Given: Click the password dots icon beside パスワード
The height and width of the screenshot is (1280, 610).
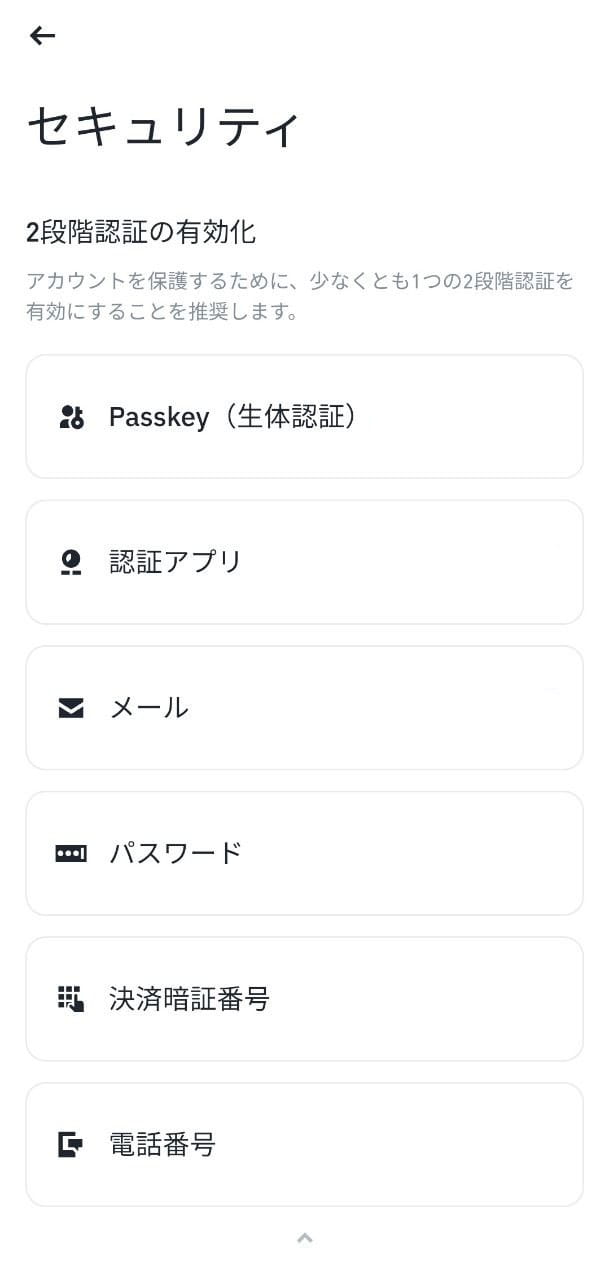Looking at the screenshot, I should point(69,853).
